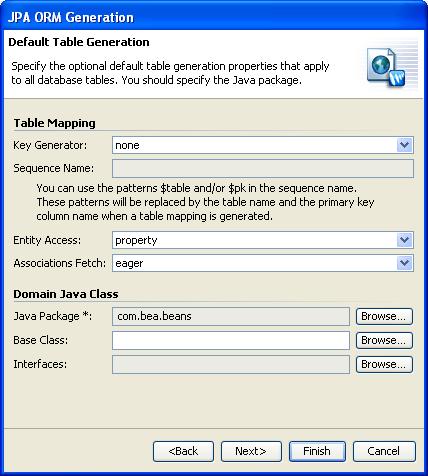Image resolution: width=428 pixels, height=476 pixels.
Task: Browse for the Java Package
Action: coord(384,316)
